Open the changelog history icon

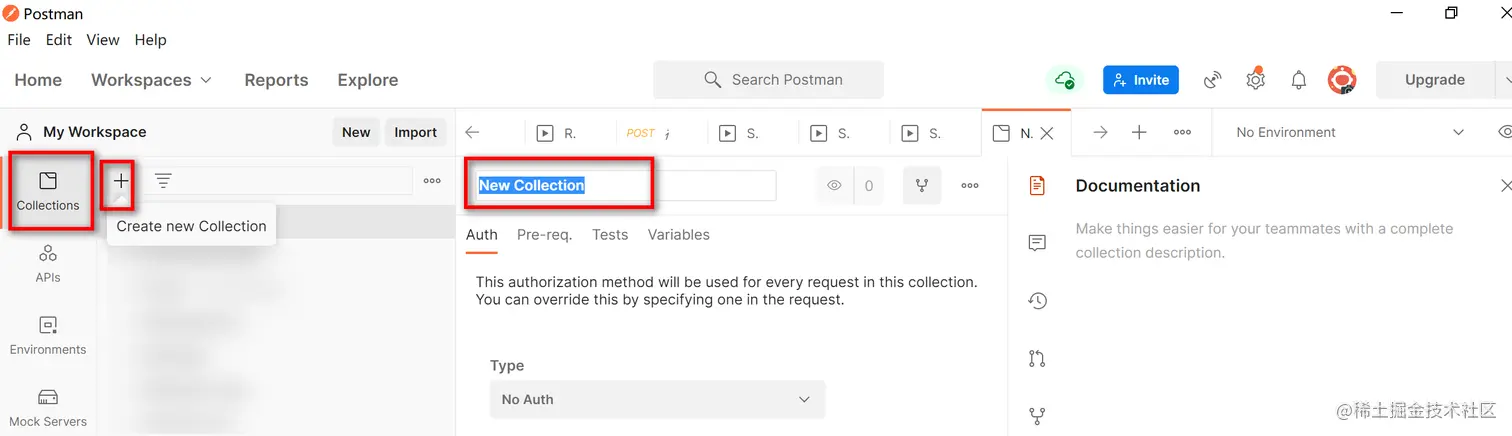pos(1037,300)
